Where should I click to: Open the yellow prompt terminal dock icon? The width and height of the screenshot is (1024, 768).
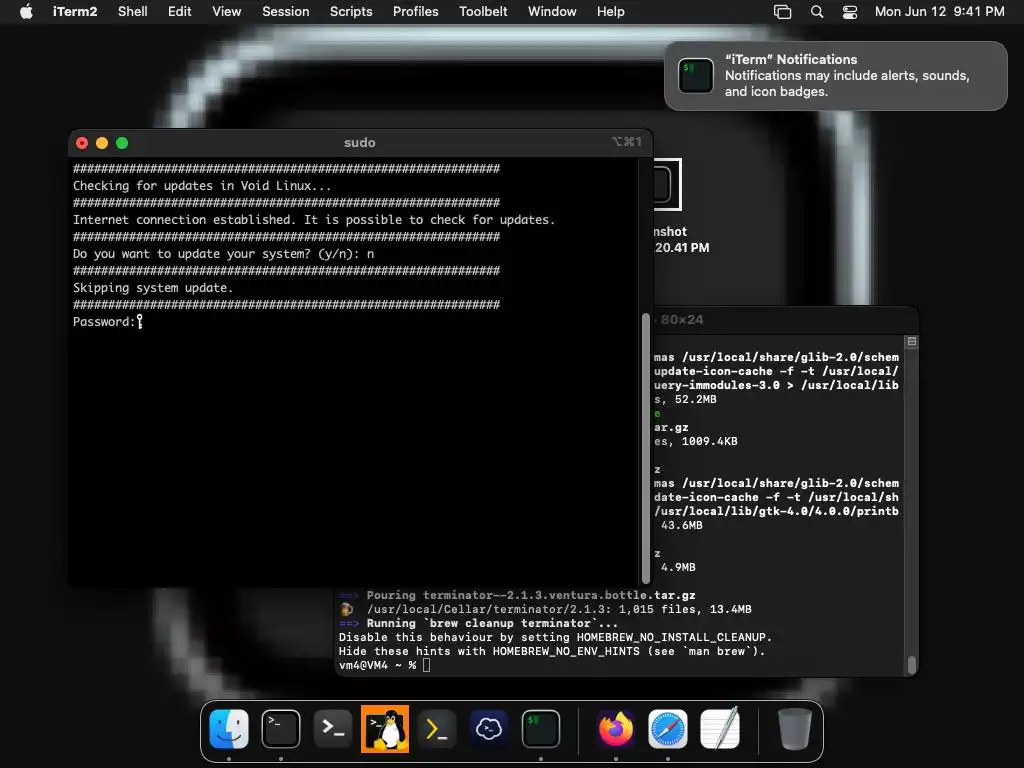pyautogui.click(x=437, y=729)
